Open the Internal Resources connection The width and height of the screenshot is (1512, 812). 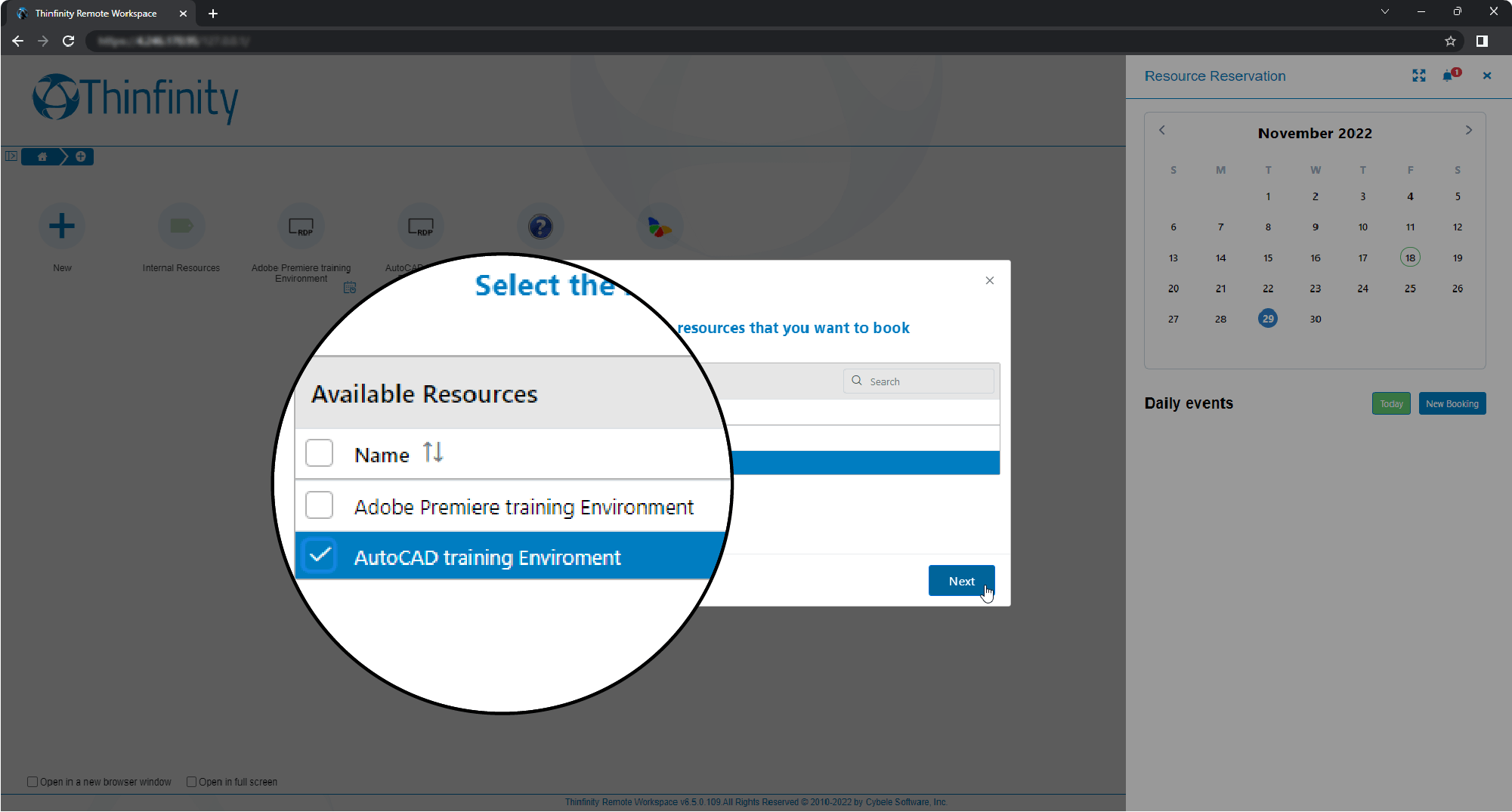click(181, 226)
